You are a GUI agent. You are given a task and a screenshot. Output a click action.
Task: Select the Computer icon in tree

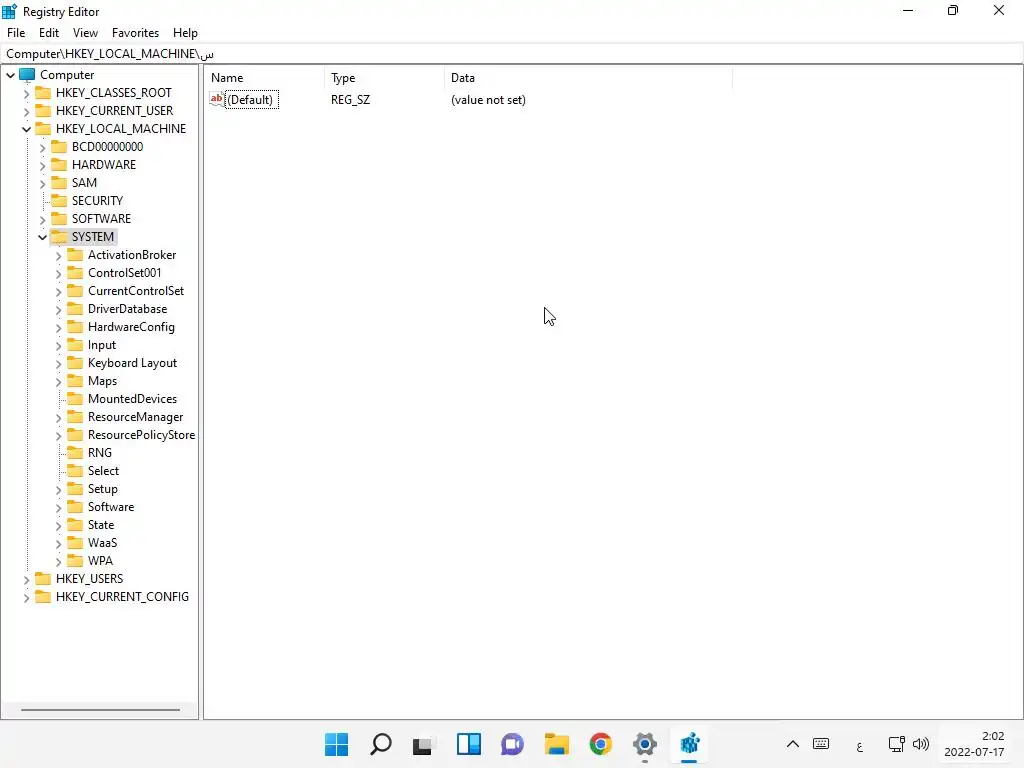point(27,74)
